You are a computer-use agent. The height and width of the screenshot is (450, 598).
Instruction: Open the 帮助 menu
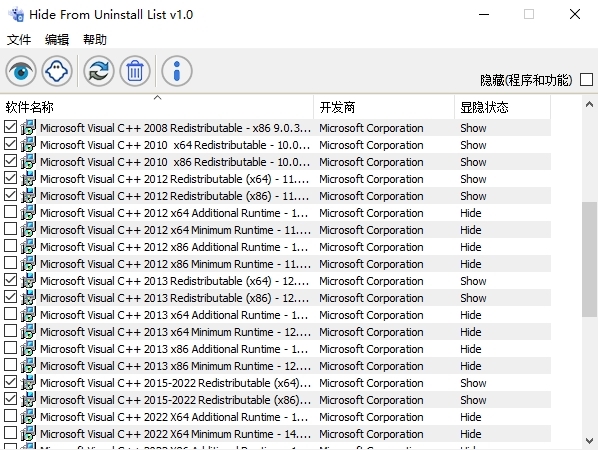[x=95, y=39]
